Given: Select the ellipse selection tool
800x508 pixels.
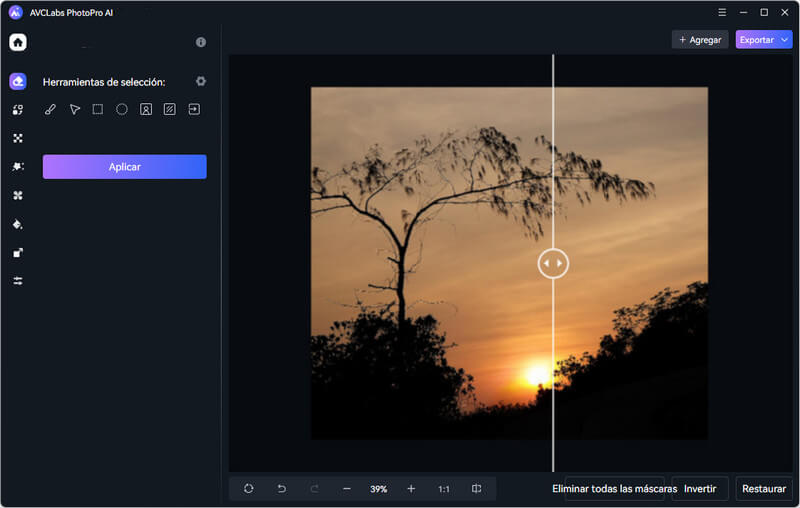Looking at the screenshot, I should click(121, 109).
